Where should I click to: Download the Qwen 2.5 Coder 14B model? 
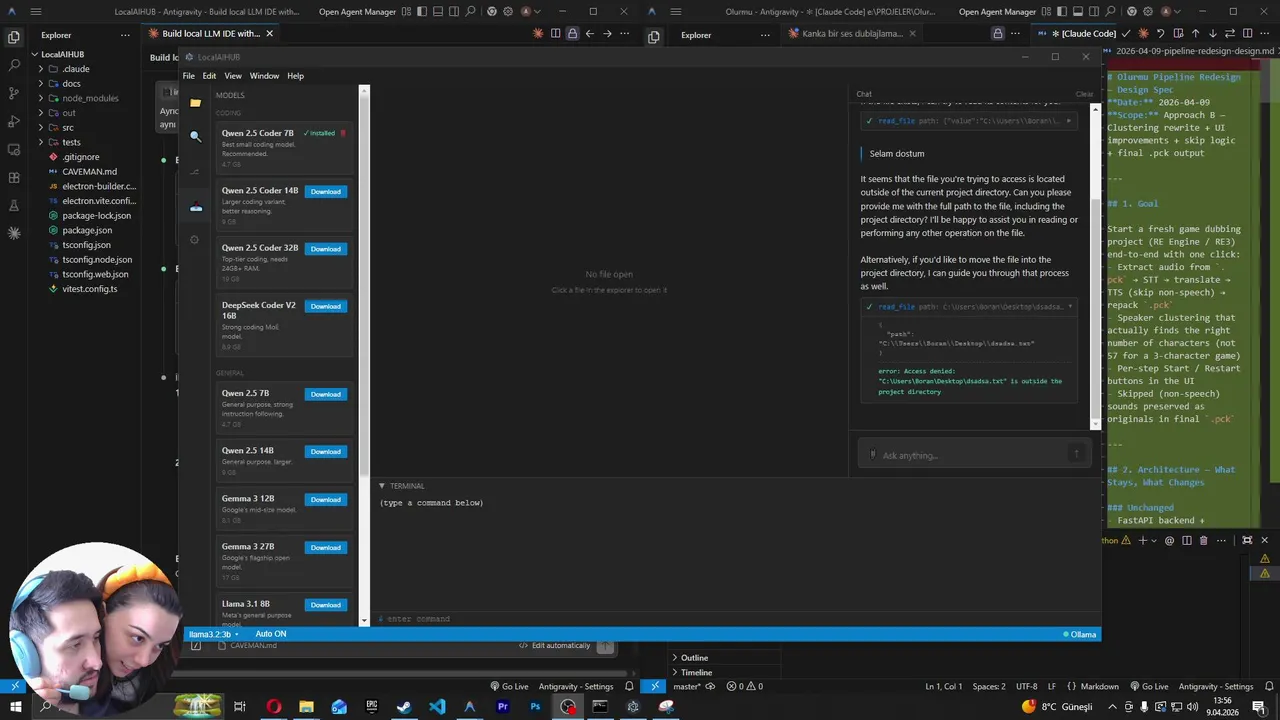point(326,192)
